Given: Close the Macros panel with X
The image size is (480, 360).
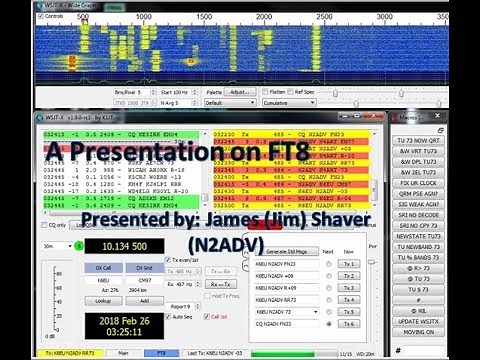Looking at the screenshot, I should coord(437,116).
